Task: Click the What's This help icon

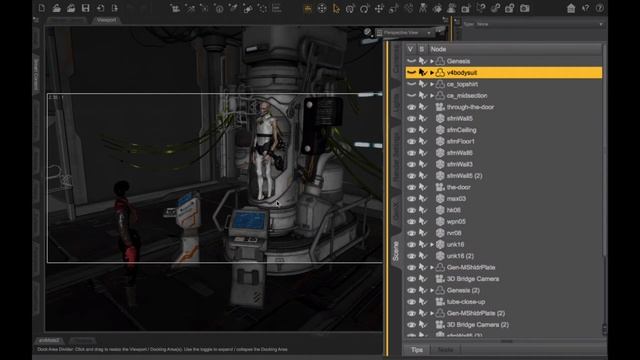Action: 586,8
